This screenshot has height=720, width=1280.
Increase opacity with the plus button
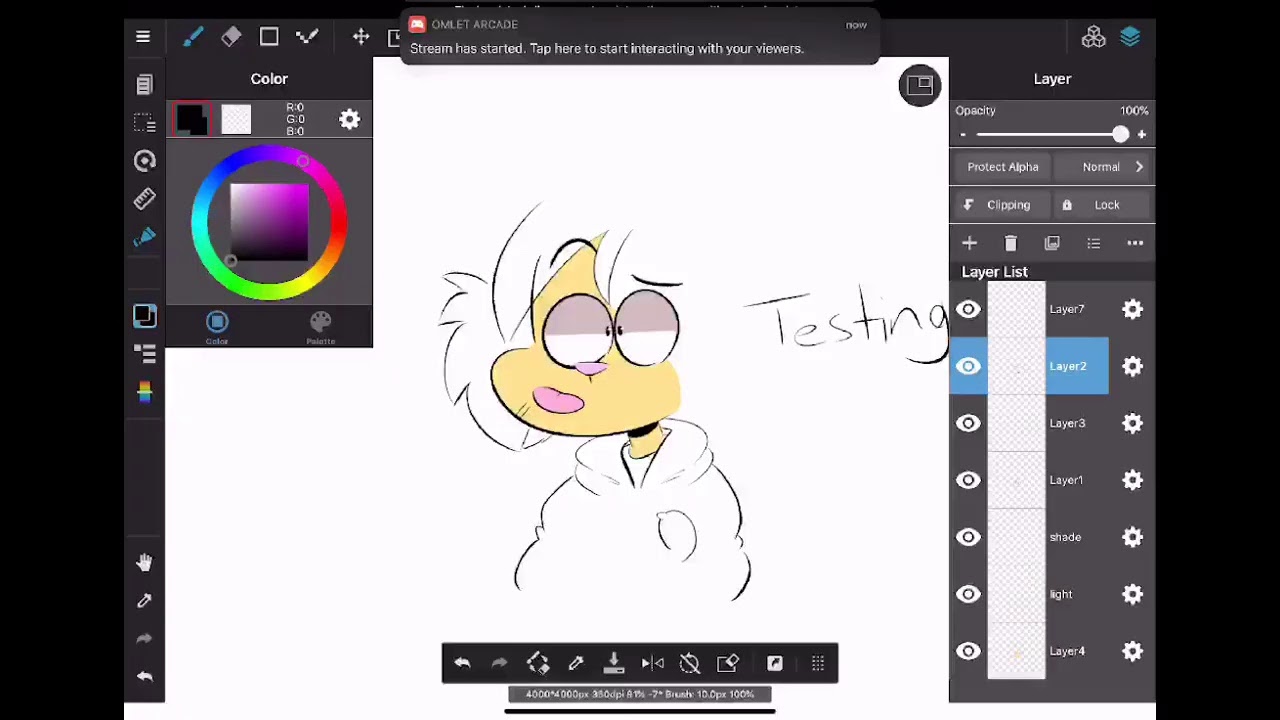click(1141, 135)
